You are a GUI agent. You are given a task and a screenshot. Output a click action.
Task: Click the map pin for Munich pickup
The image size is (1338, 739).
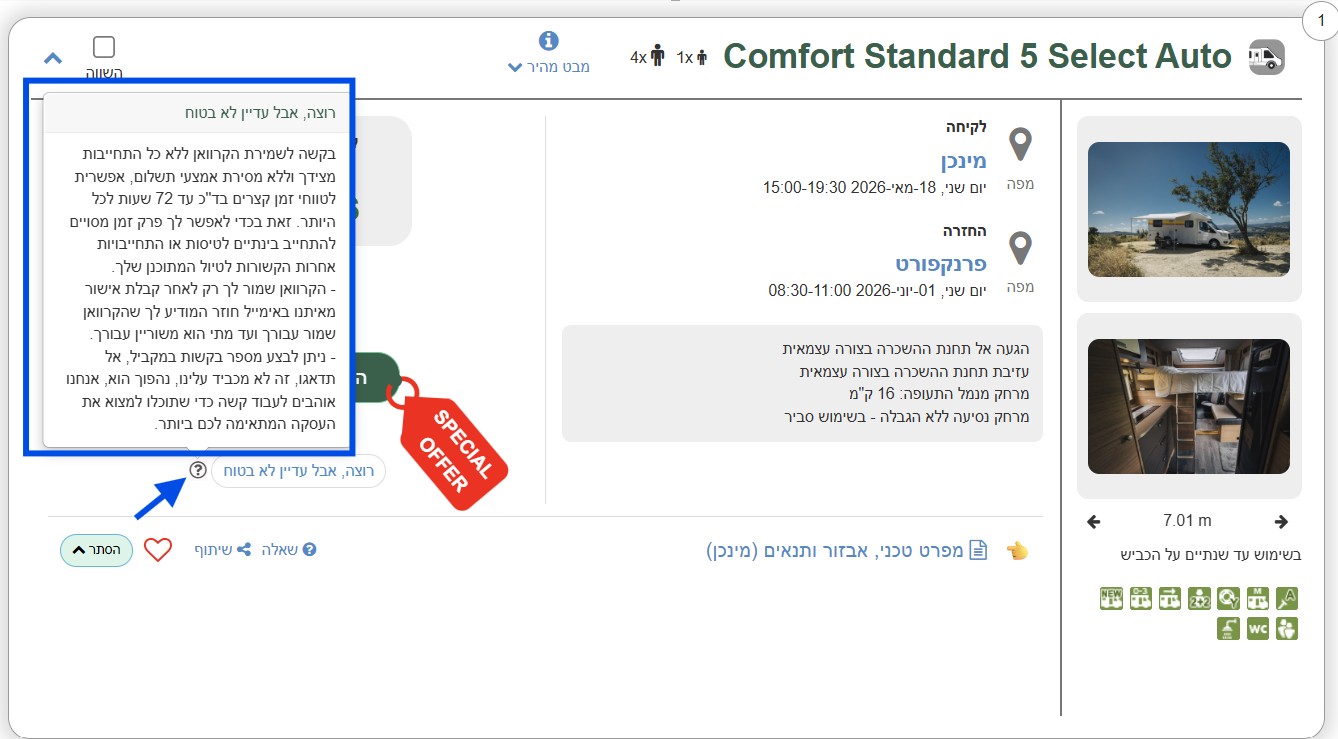[x=1020, y=146]
